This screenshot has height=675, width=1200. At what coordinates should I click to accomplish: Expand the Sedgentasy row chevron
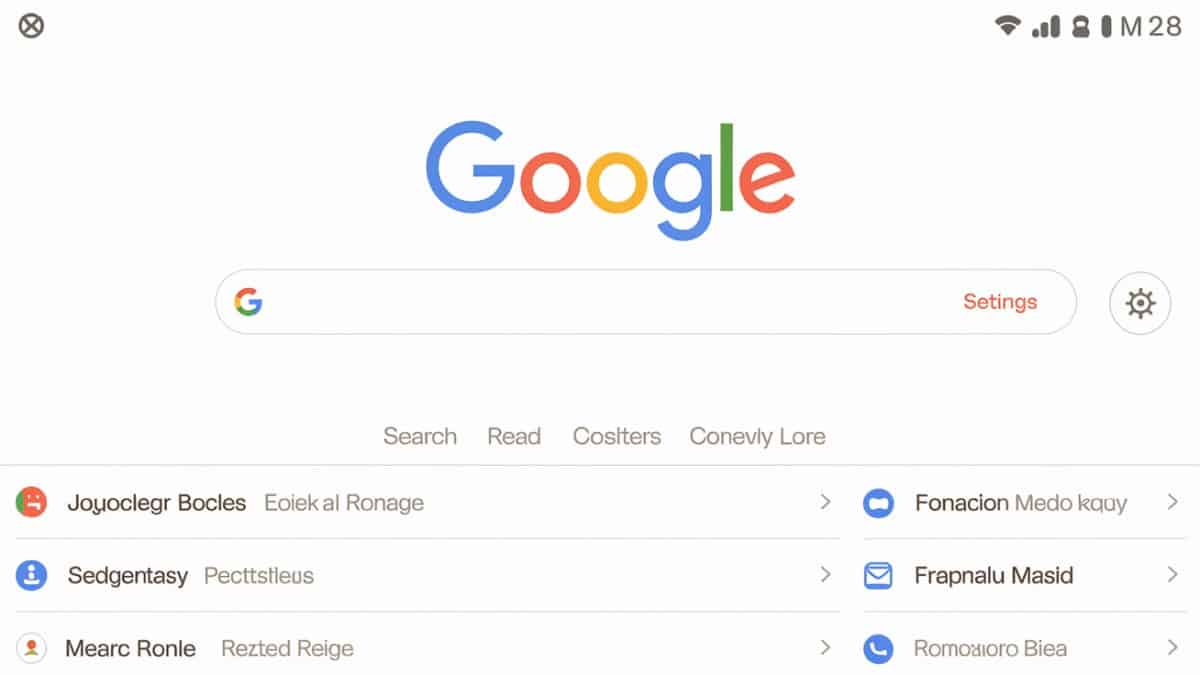(825, 575)
